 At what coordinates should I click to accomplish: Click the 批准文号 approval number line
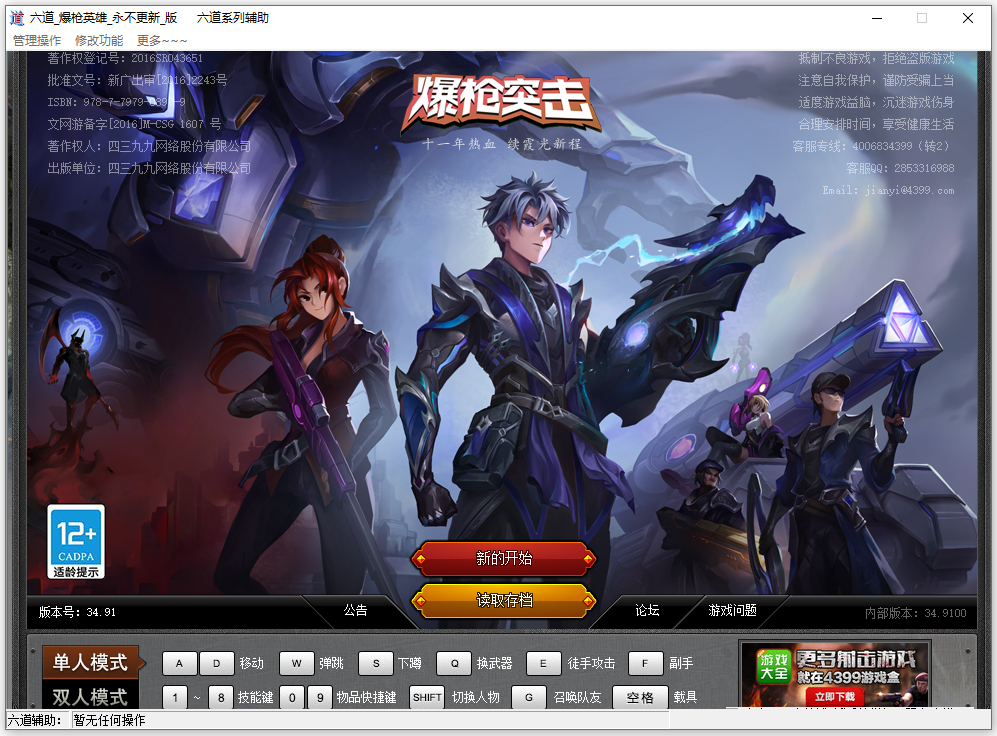(x=137, y=80)
